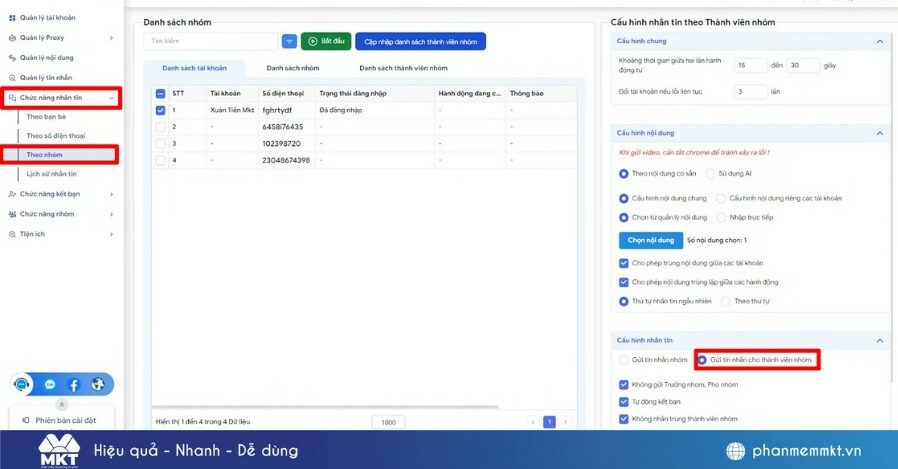
Task: Click the Phiên bản cài đặt icon
Action: tap(26, 420)
